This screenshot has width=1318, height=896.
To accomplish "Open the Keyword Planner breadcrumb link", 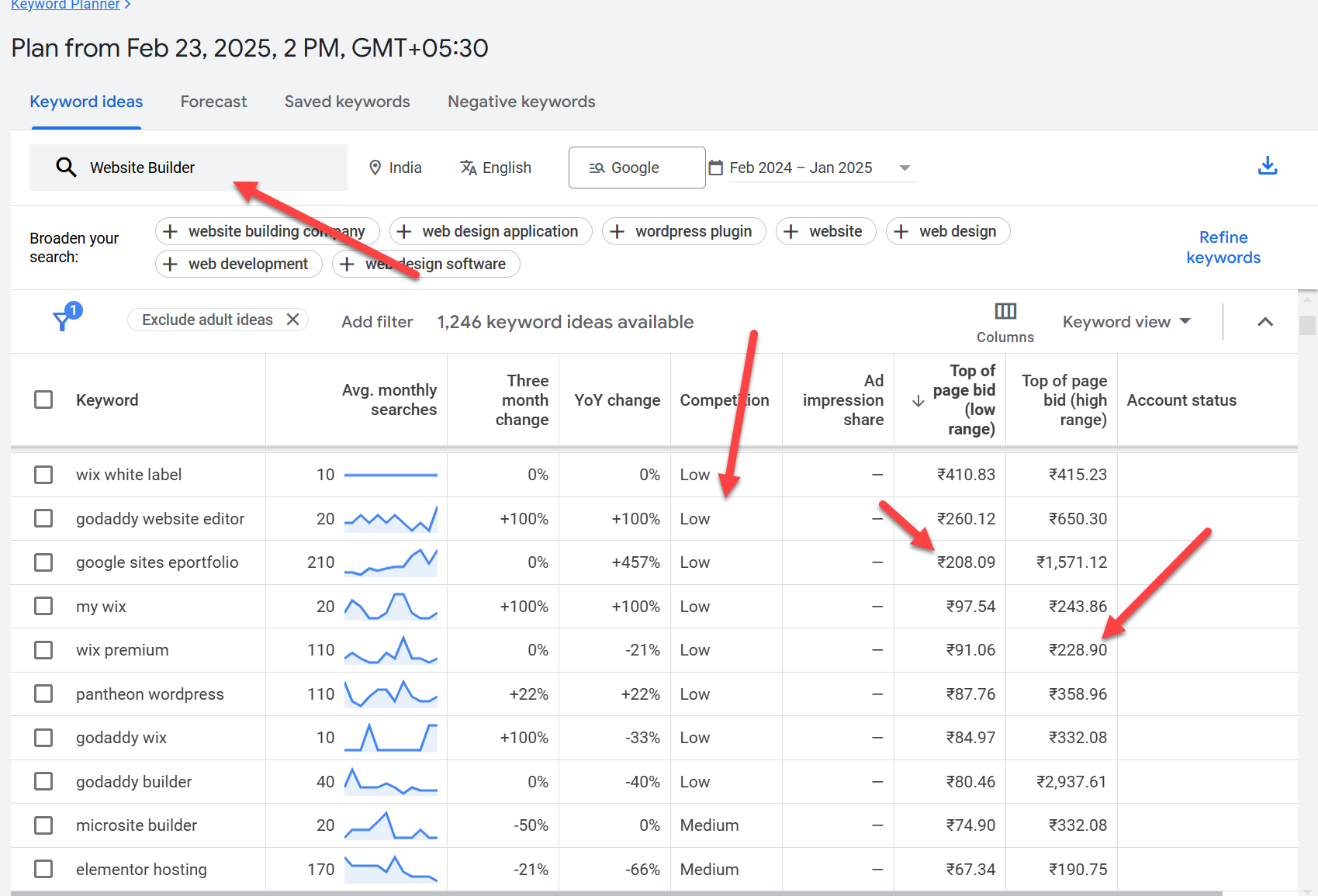I will click(x=65, y=5).
